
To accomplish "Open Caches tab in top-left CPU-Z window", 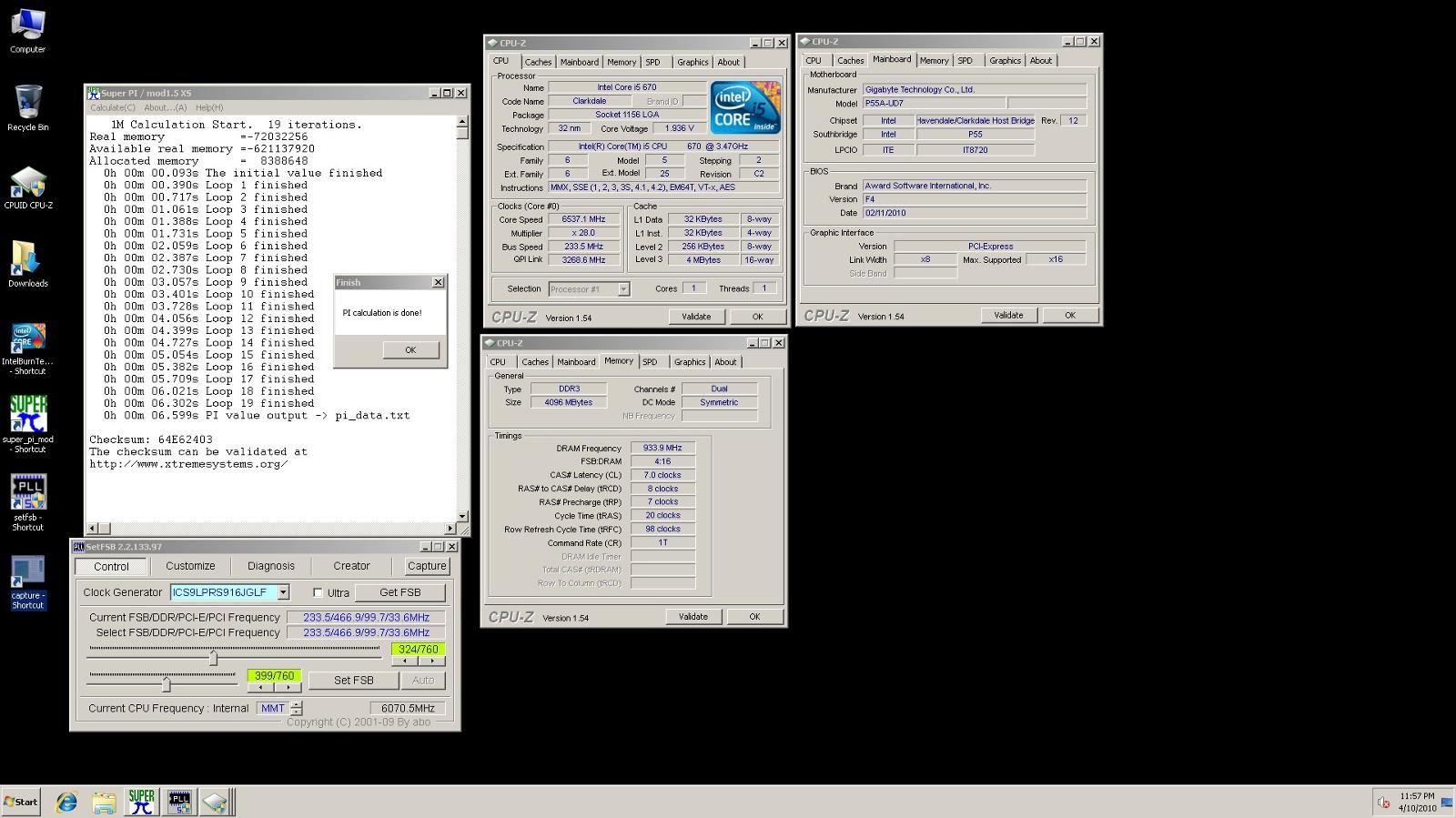I will [x=538, y=63].
